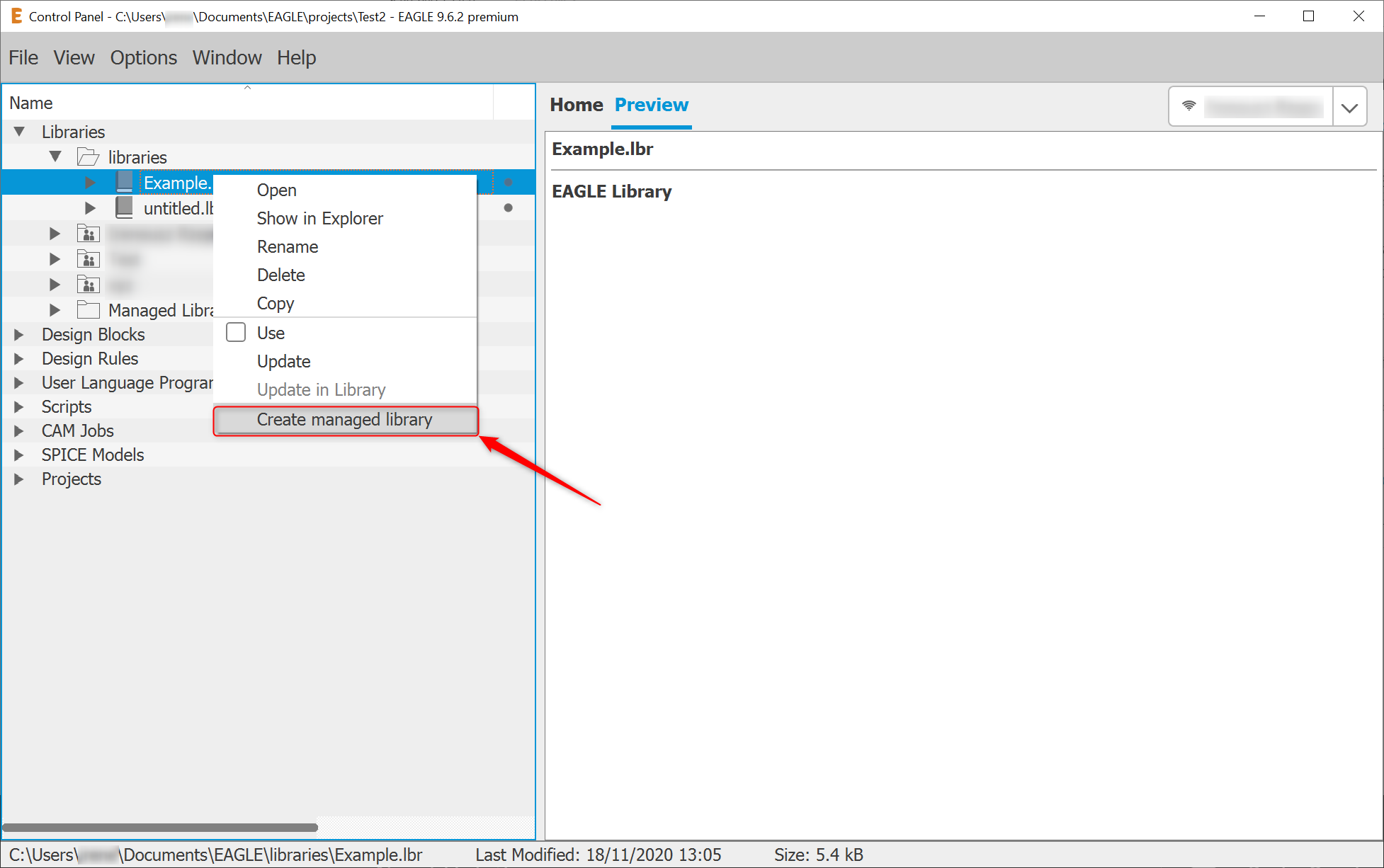Choose Create managed library from the menu

tap(344, 419)
